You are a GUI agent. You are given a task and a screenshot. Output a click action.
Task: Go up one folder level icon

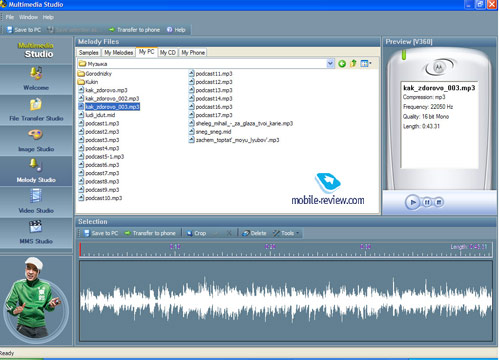[x=353, y=63]
